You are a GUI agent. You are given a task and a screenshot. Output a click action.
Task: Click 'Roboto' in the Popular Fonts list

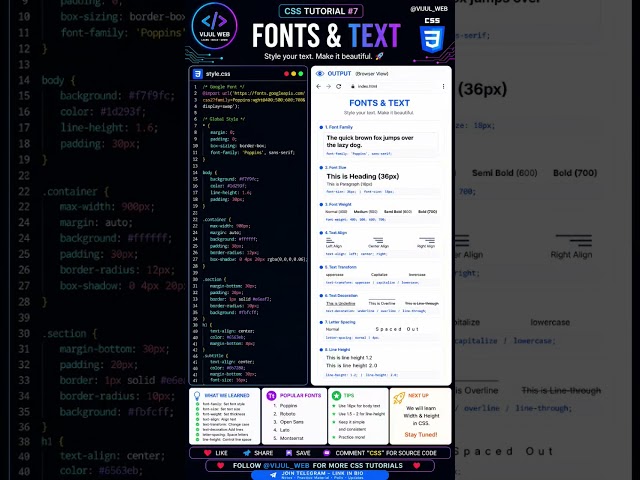coord(288,414)
